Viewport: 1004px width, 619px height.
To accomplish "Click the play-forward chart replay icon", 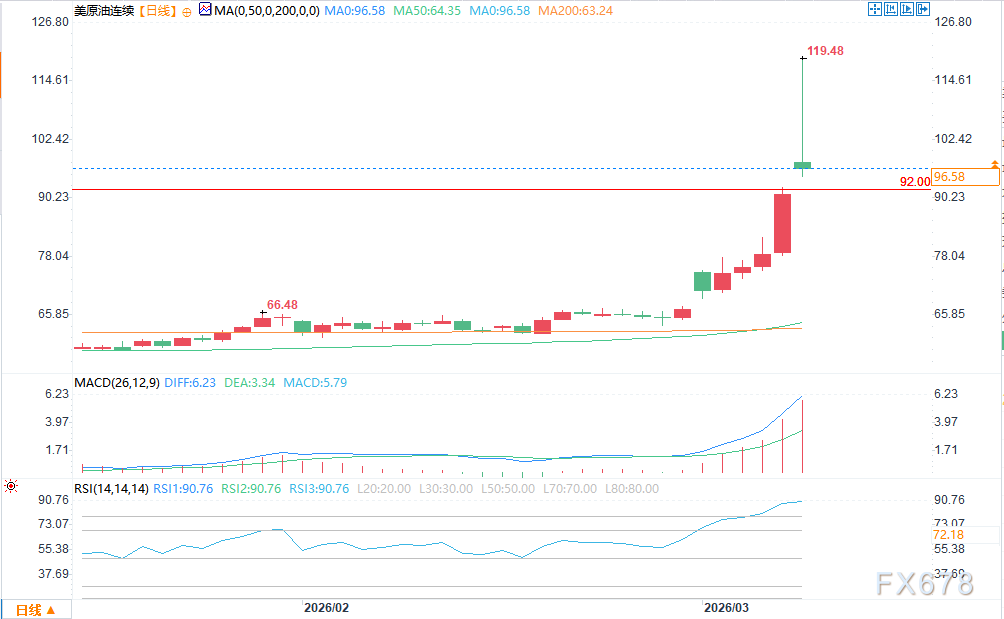I will click(x=907, y=9).
